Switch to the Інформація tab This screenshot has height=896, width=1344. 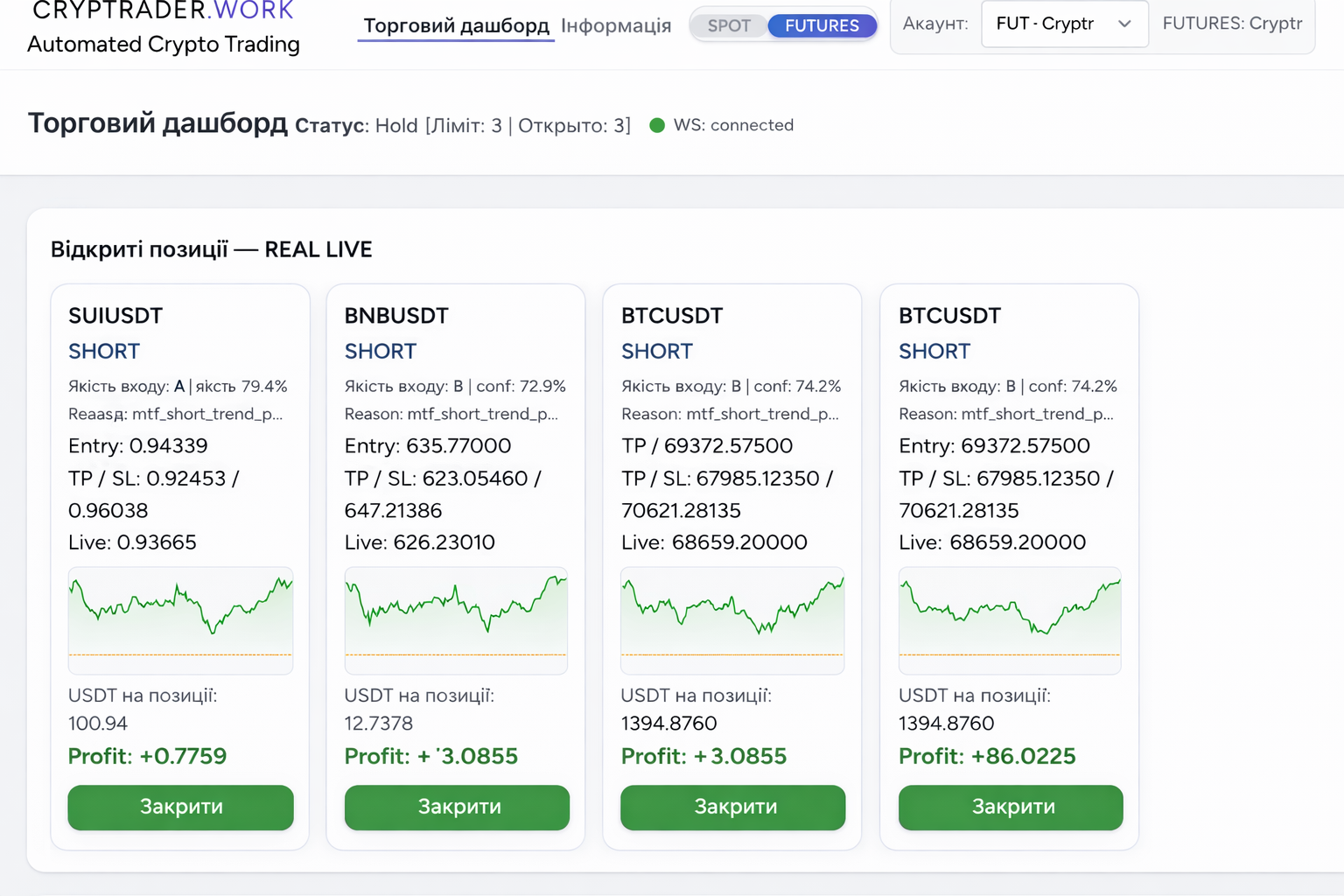tap(616, 25)
